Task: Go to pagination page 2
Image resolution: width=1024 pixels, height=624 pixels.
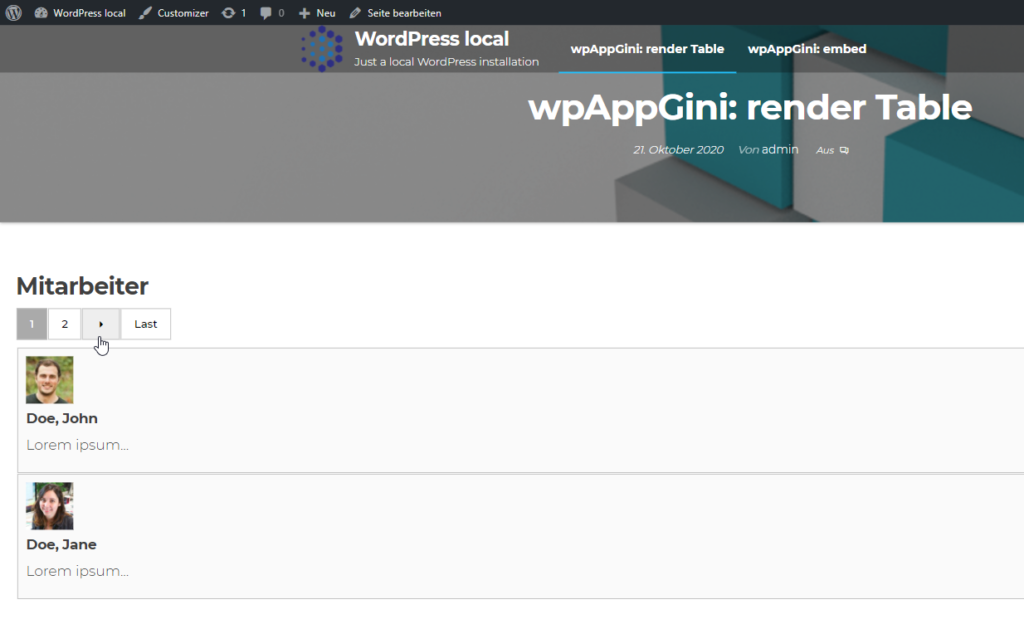Action: pos(65,324)
